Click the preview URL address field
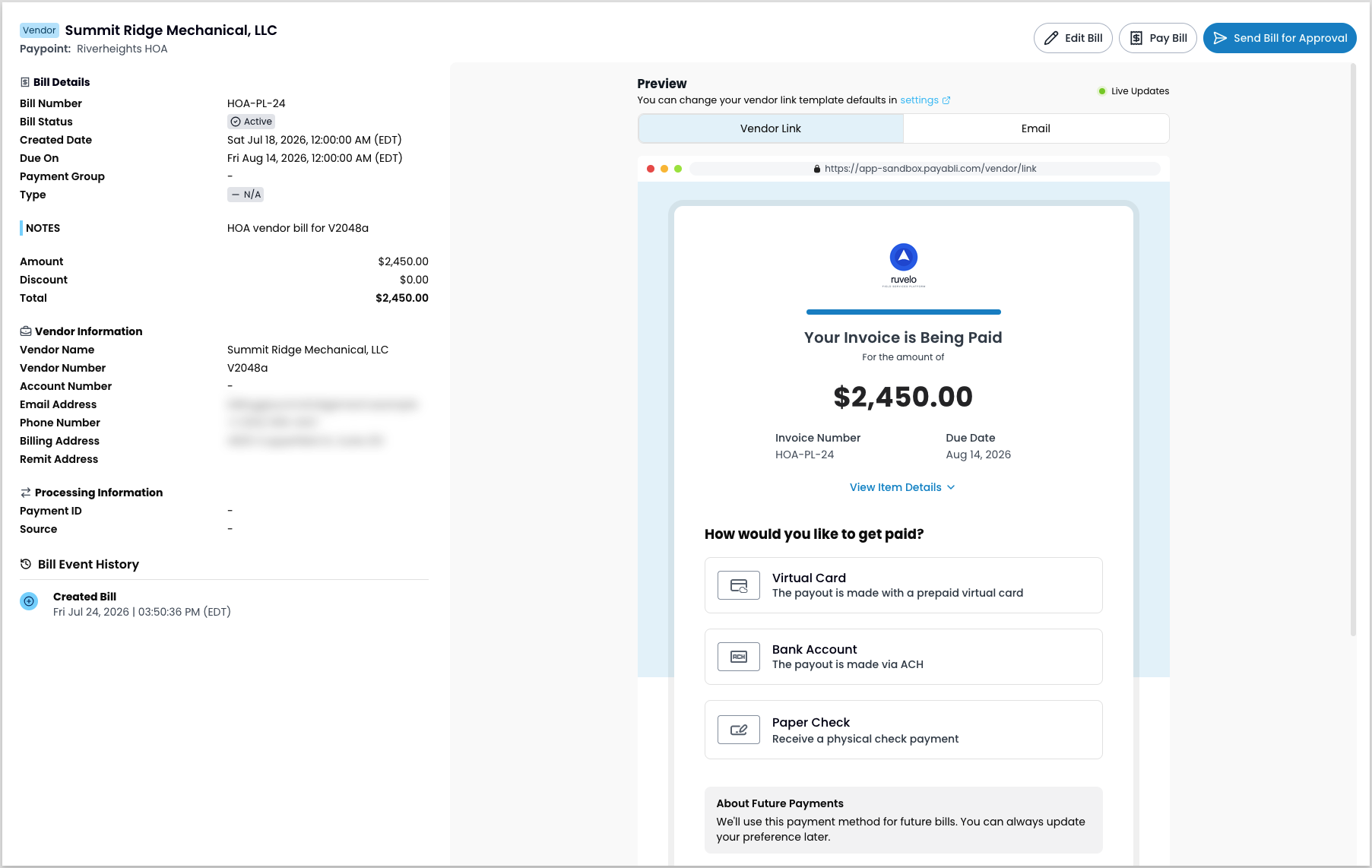1372x868 pixels. coord(925,169)
